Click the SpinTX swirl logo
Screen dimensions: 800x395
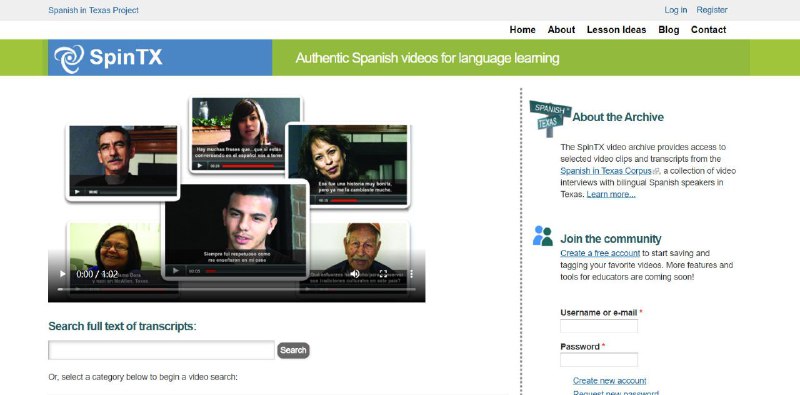(x=69, y=58)
